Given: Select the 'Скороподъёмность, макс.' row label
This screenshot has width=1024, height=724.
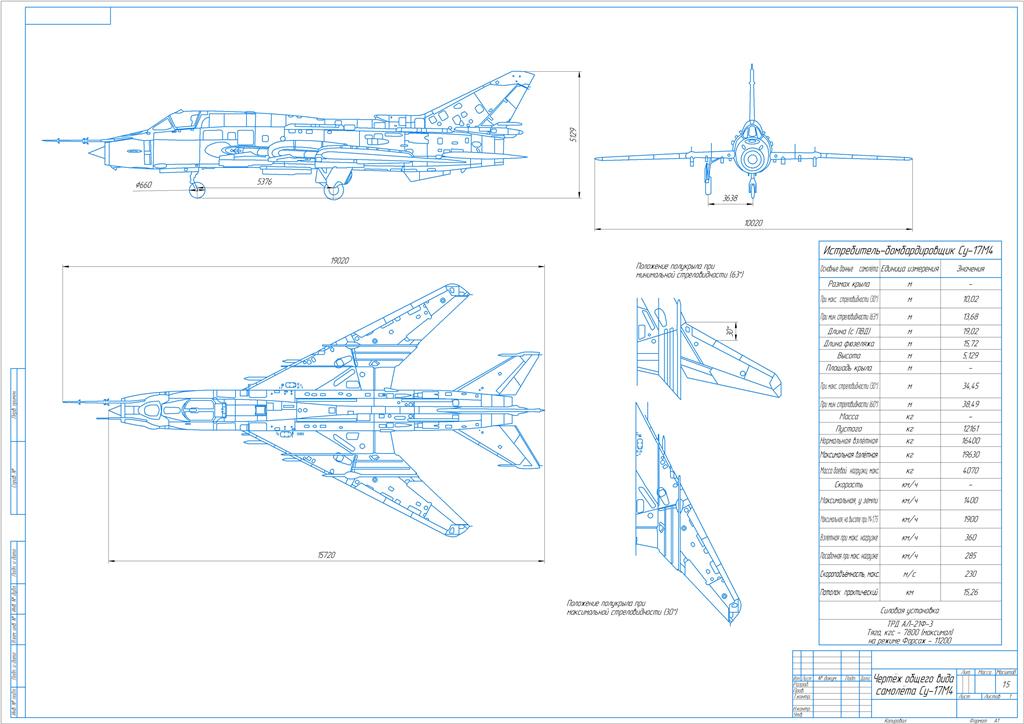Looking at the screenshot, I should [849, 574].
